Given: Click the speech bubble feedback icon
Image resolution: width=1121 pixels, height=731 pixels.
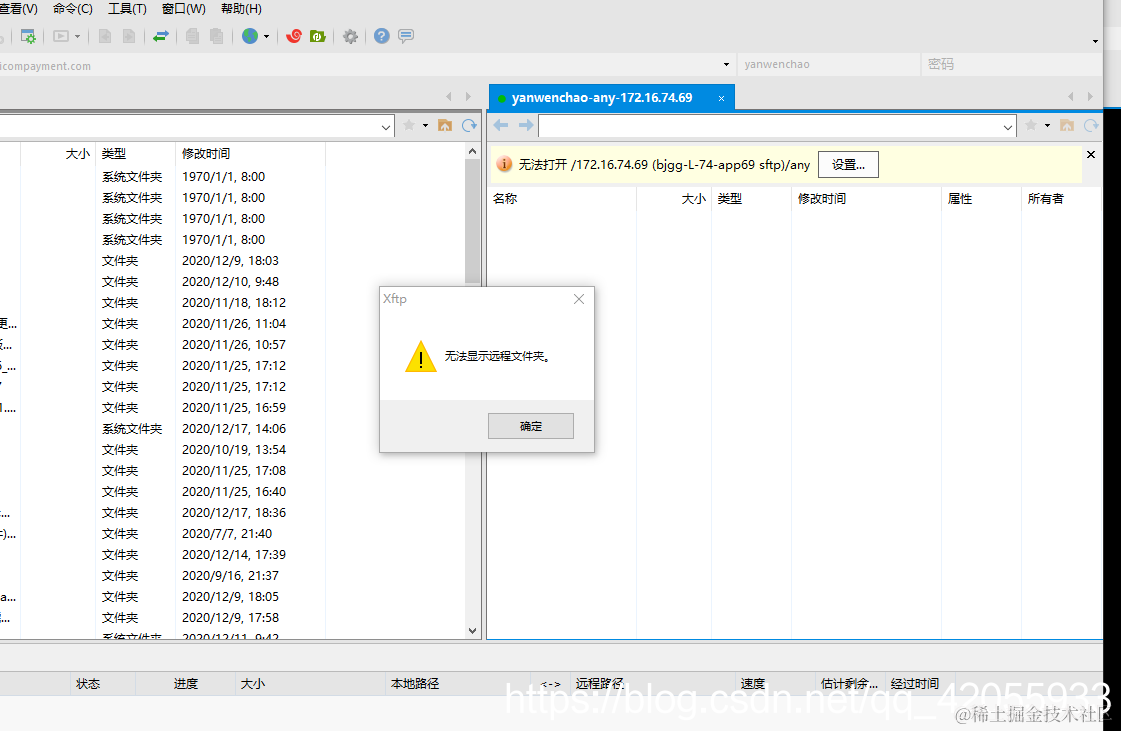Looking at the screenshot, I should [x=406, y=36].
